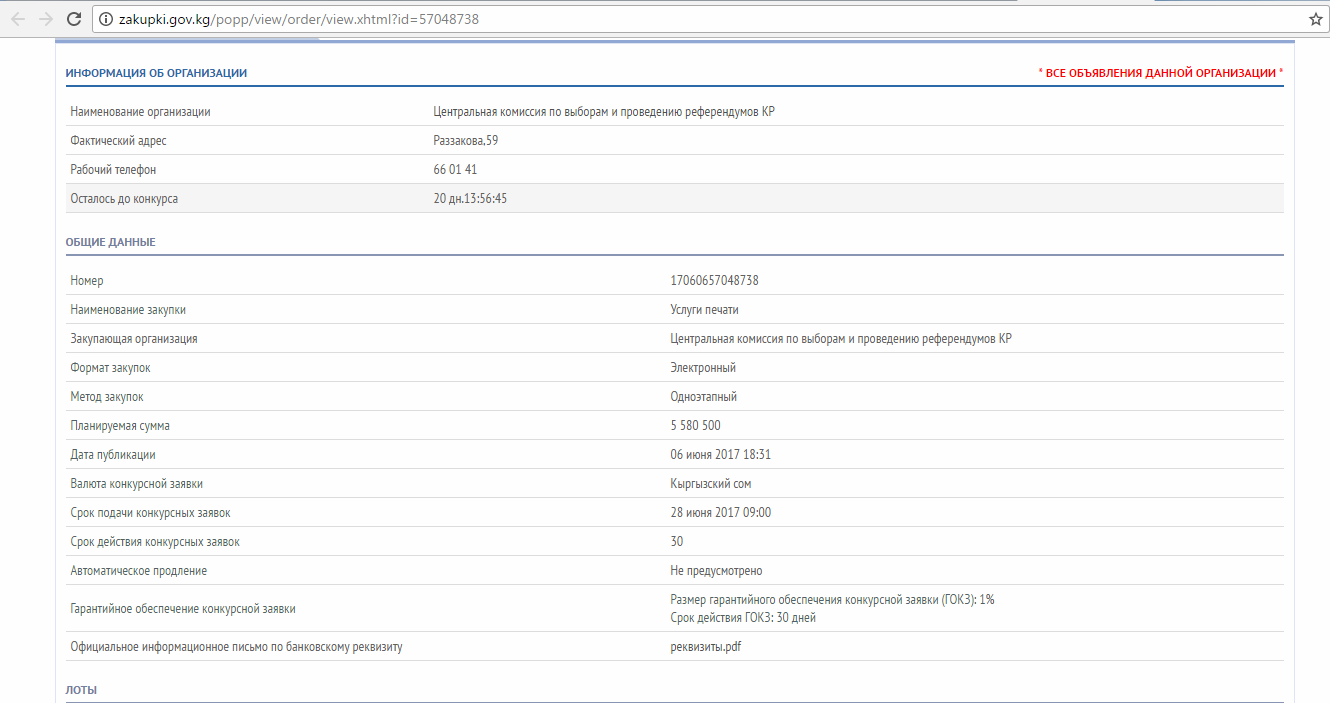This screenshot has height=703, width=1330.
Task: Click the work phone number 66 01 41
Action: click(455, 170)
